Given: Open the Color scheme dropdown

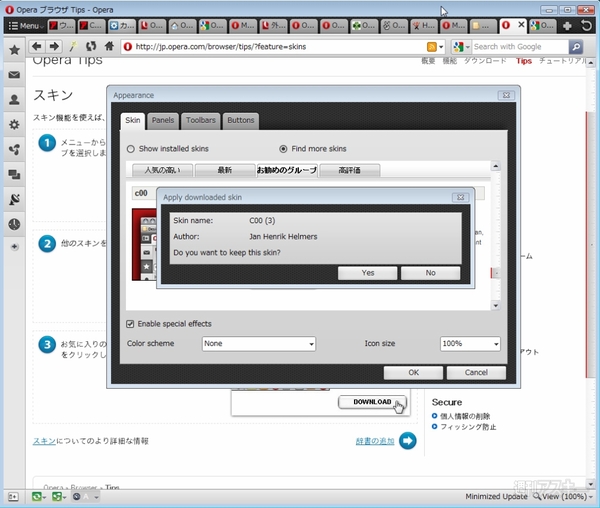Looking at the screenshot, I should 259,344.
